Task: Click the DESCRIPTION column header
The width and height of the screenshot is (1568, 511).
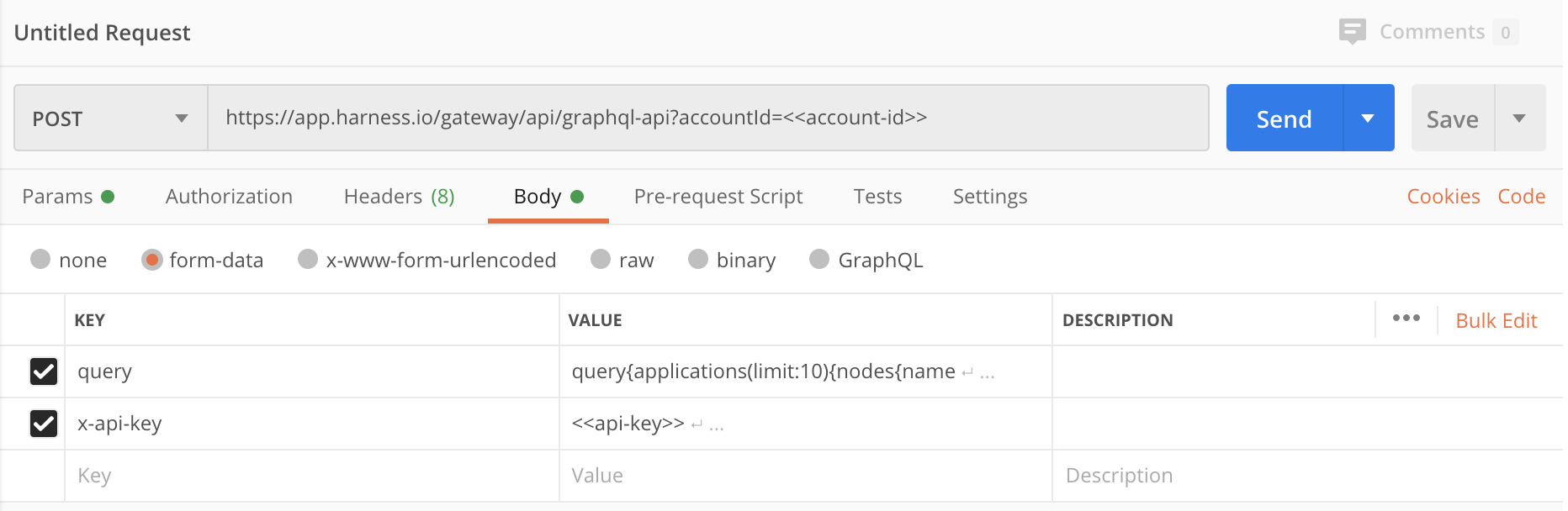Action: click(x=1118, y=320)
